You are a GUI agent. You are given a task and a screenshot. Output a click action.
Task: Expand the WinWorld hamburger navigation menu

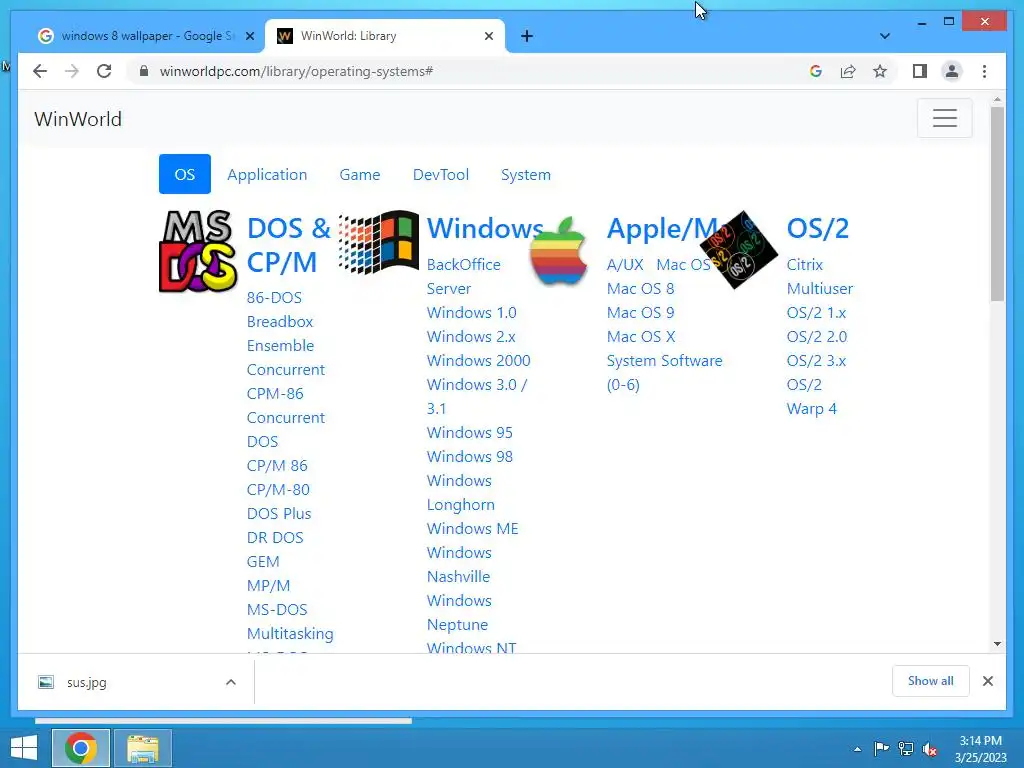click(944, 118)
